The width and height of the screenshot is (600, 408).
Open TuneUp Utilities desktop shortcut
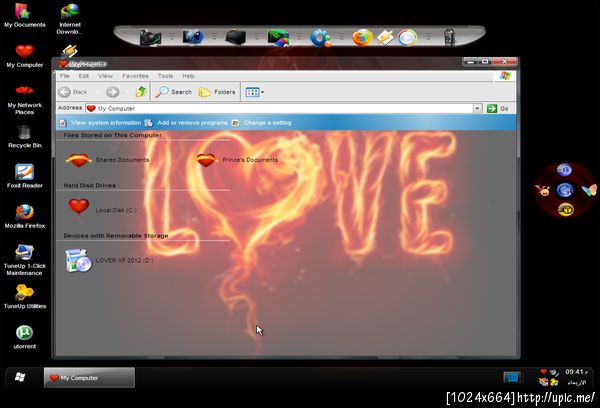(24, 297)
